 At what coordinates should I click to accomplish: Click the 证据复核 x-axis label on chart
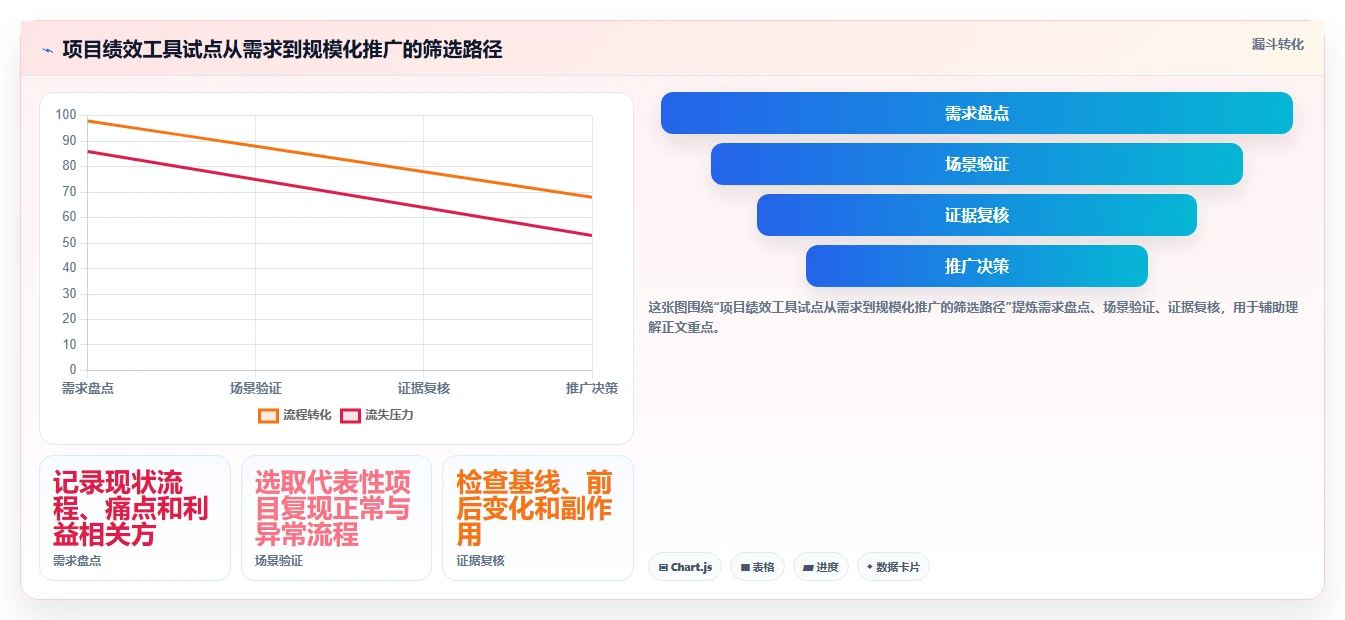(x=424, y=388)
